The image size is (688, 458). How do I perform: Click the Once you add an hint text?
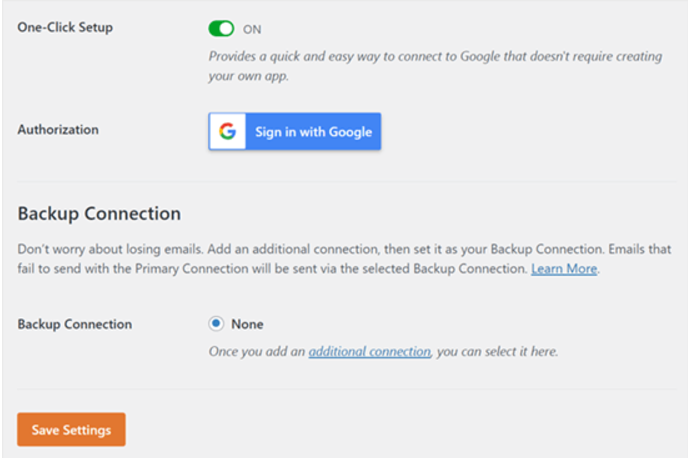pos(257,351)
